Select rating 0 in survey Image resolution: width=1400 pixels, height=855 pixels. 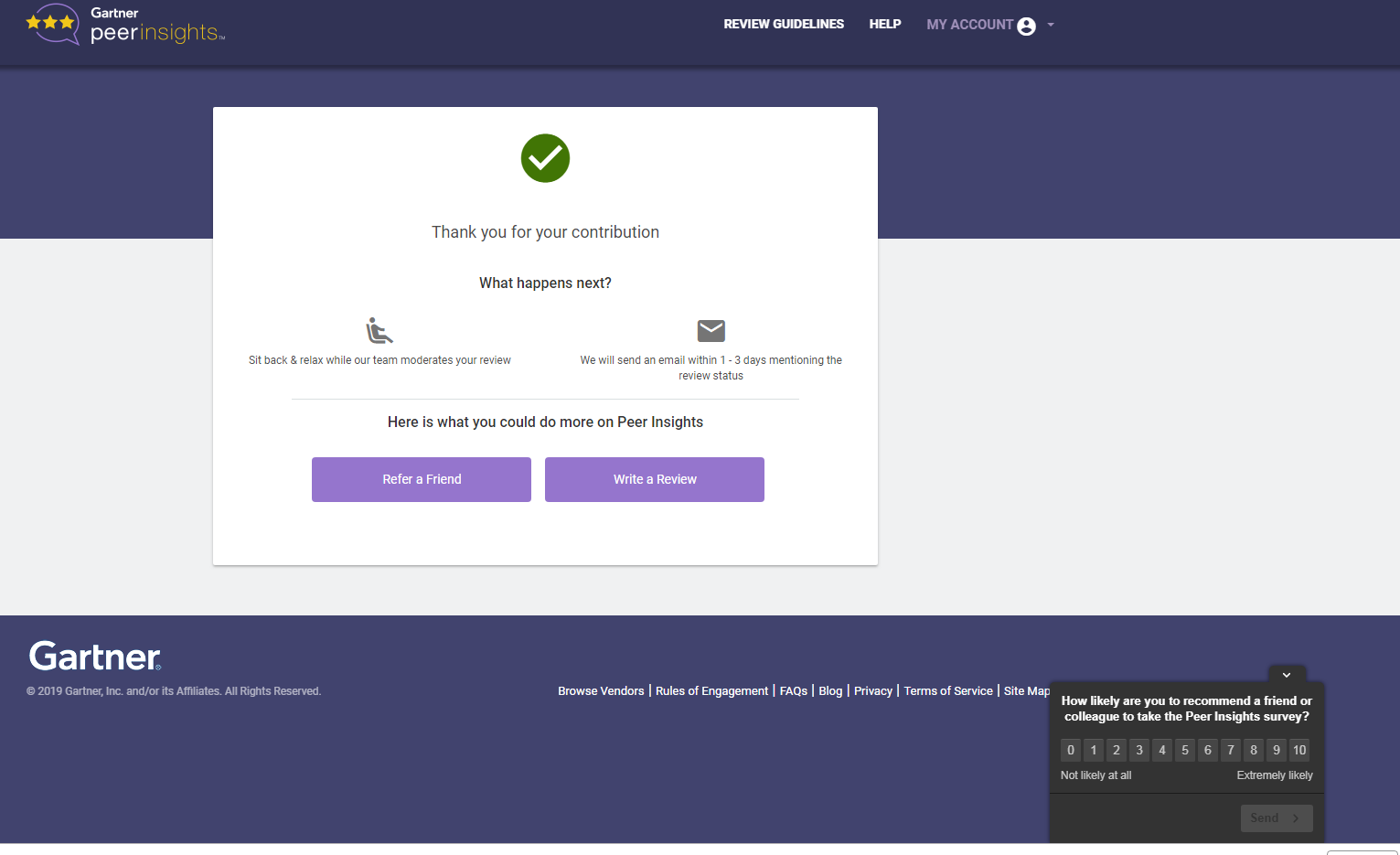(1071, 750)
